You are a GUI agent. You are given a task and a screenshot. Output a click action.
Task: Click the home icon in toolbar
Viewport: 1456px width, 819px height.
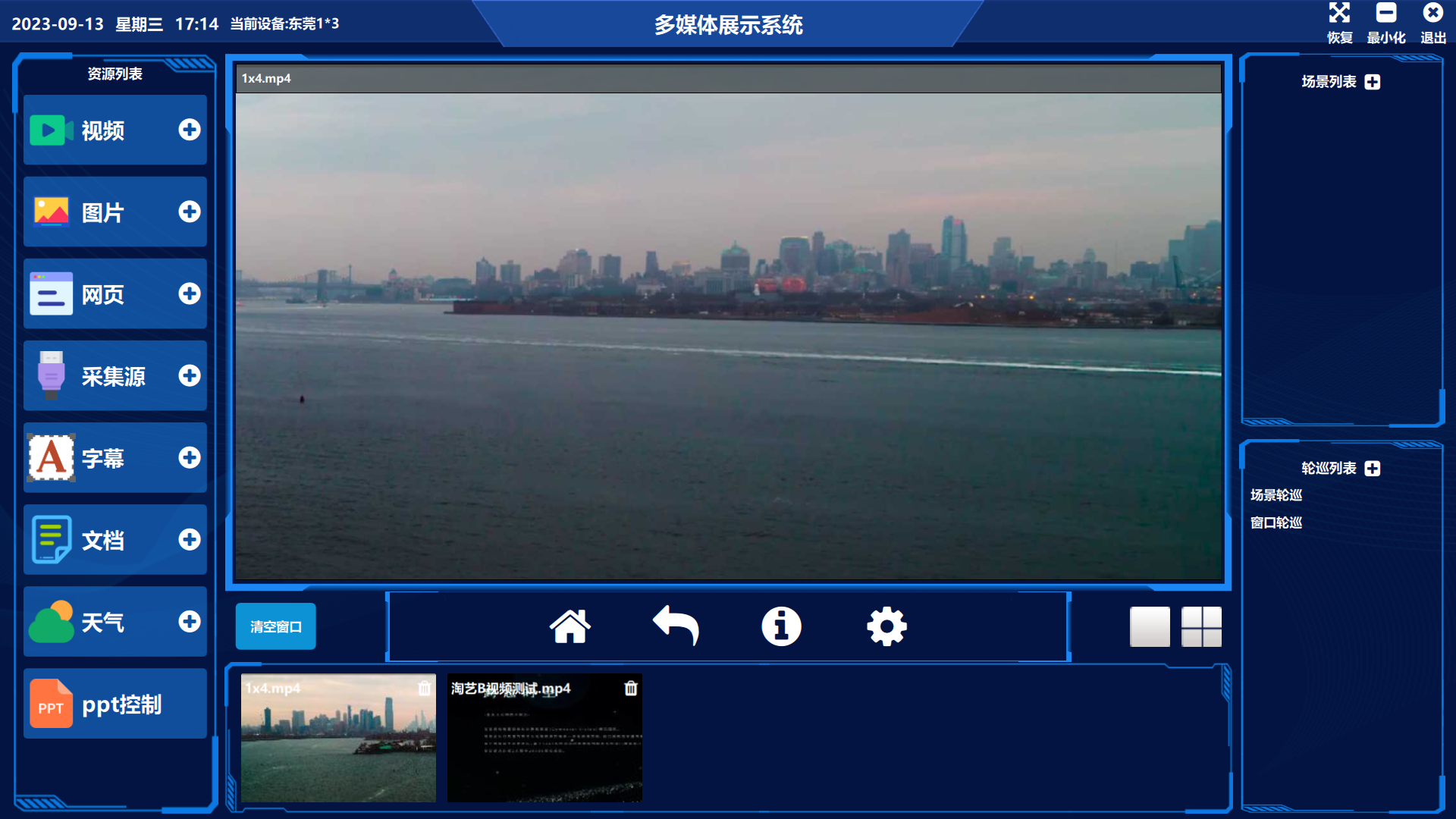(570, 626)
